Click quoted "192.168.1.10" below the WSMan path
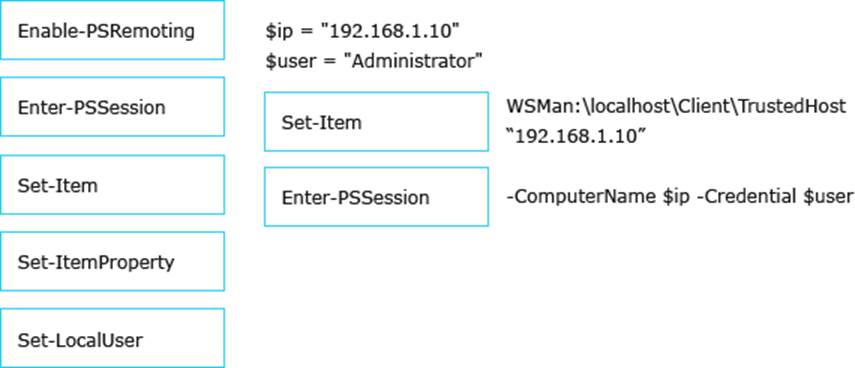The image size is (855, 368). (x=573, y=136)
